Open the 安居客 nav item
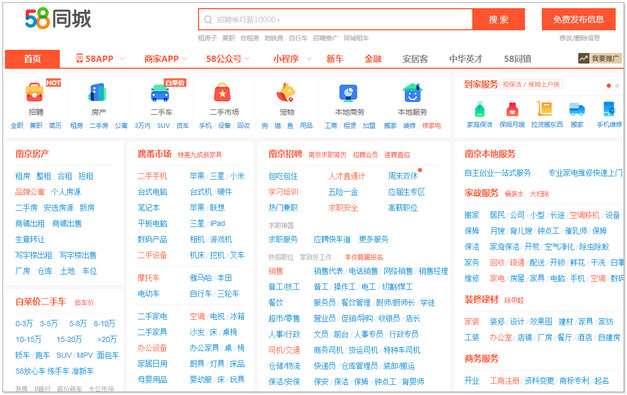This screenshot has height=395, width=627. [x=415, y=59]
